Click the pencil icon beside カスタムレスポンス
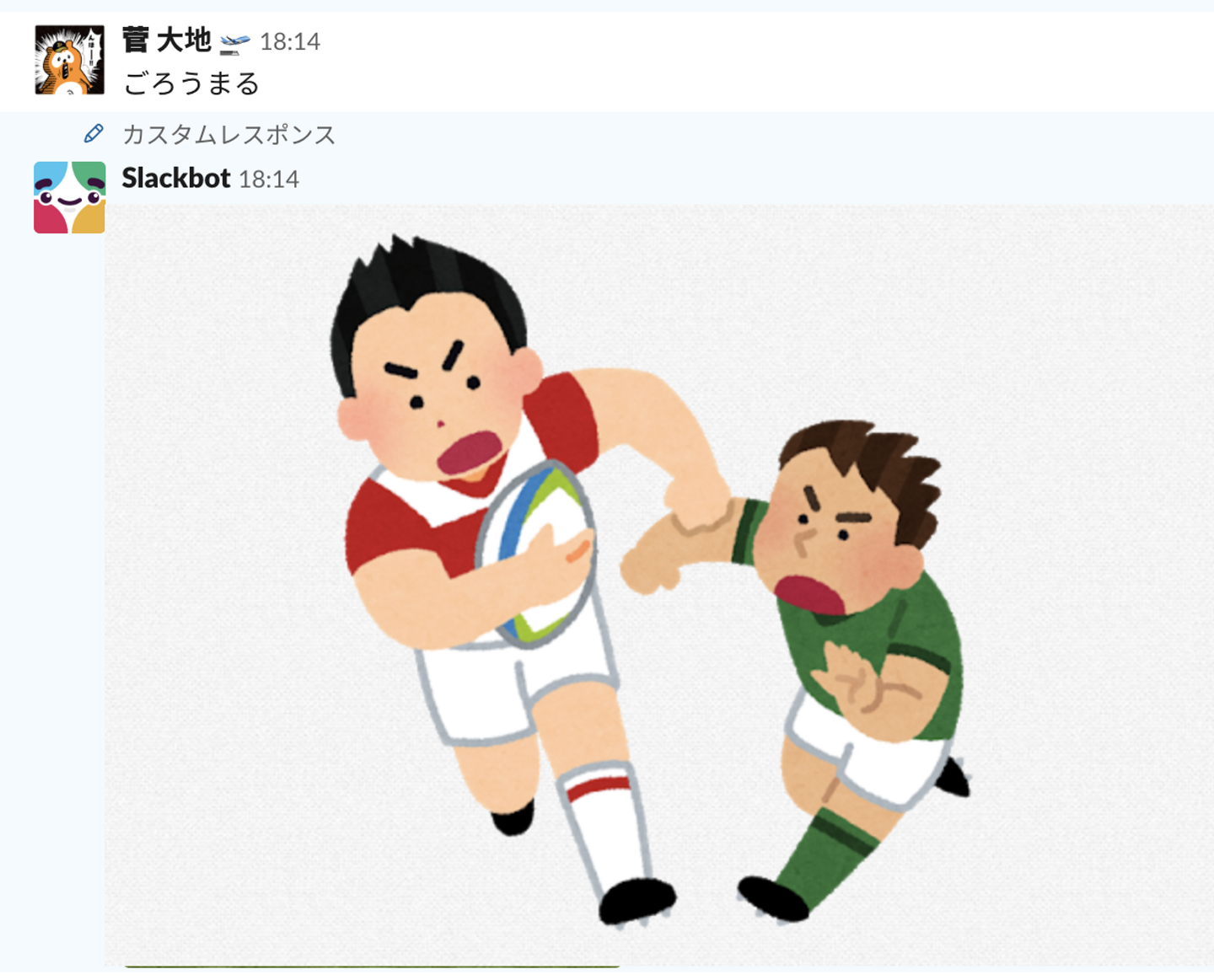The width and height of the screenshot is (1214, 980). tap(94, 134)
